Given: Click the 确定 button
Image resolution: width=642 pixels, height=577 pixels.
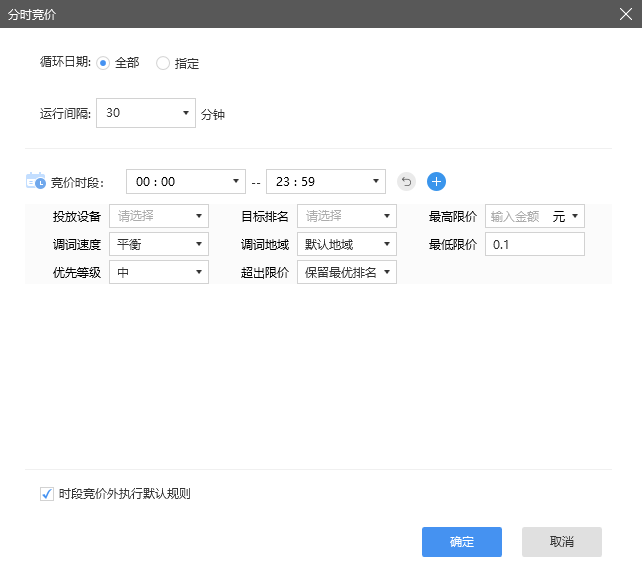Looking at the screenshot, I should coord(462,542).
